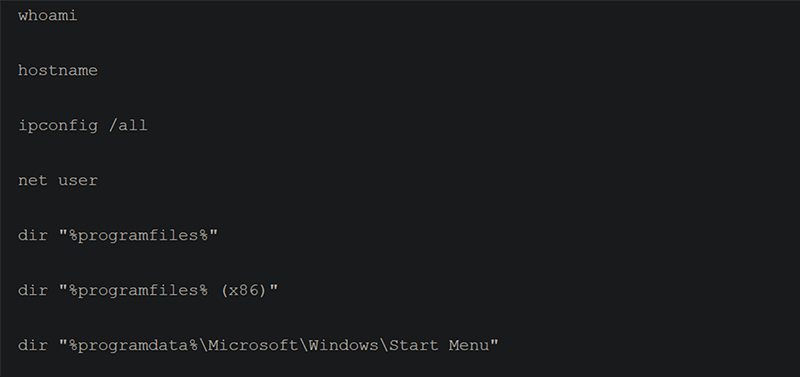800x377 pixels.
Task: Click the word net in net user
Action: (33, 181)
